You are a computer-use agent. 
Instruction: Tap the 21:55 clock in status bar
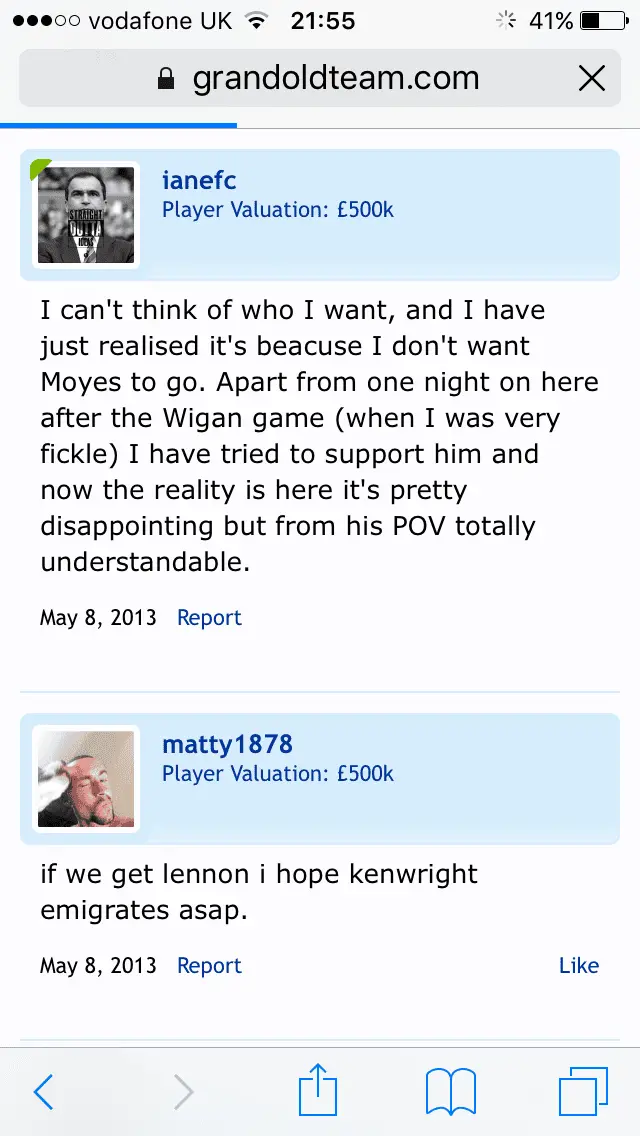click(x=323, y=21)
